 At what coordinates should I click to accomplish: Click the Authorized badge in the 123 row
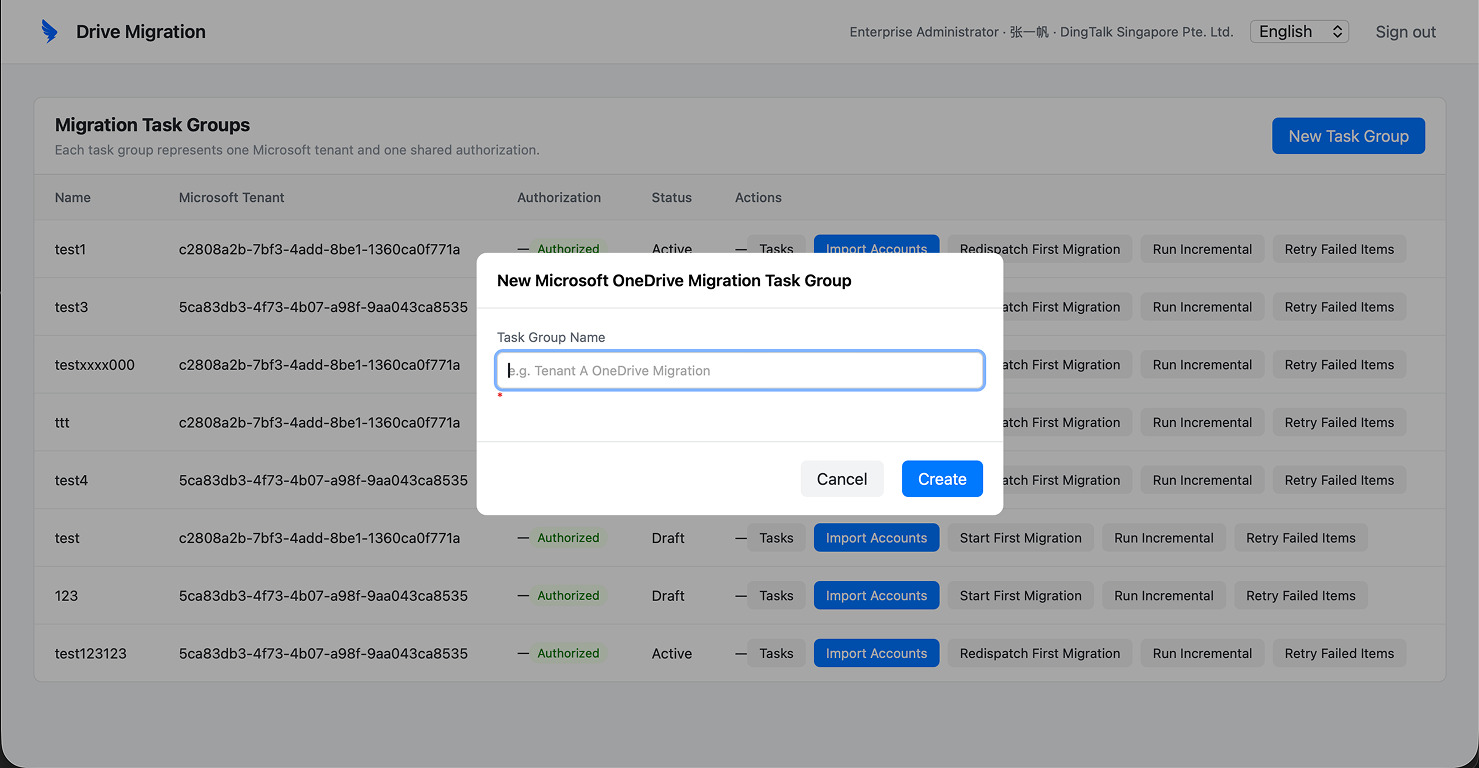568,596
